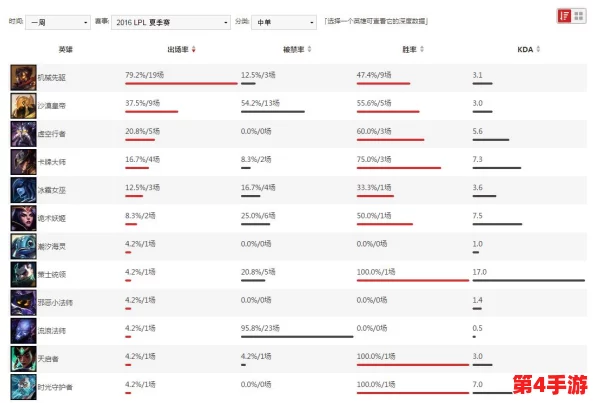Click the 诡术妖姬 hero name
594x403 pixels.
pos(52,218)
